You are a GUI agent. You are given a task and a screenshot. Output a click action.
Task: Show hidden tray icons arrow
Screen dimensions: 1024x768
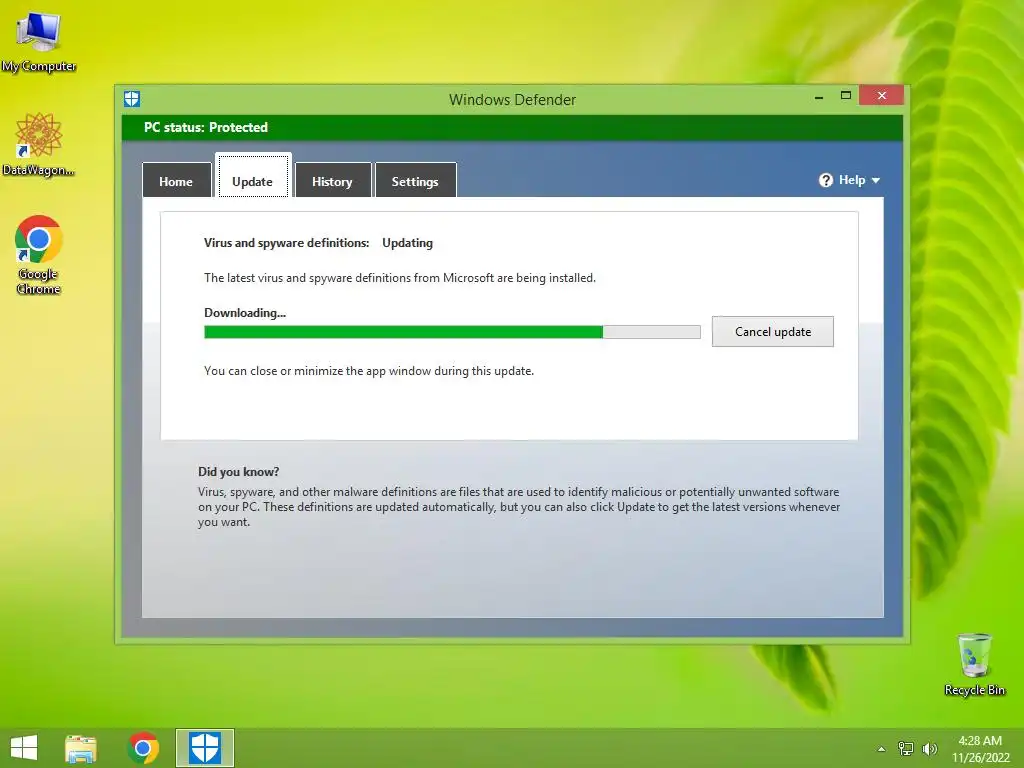882,749
